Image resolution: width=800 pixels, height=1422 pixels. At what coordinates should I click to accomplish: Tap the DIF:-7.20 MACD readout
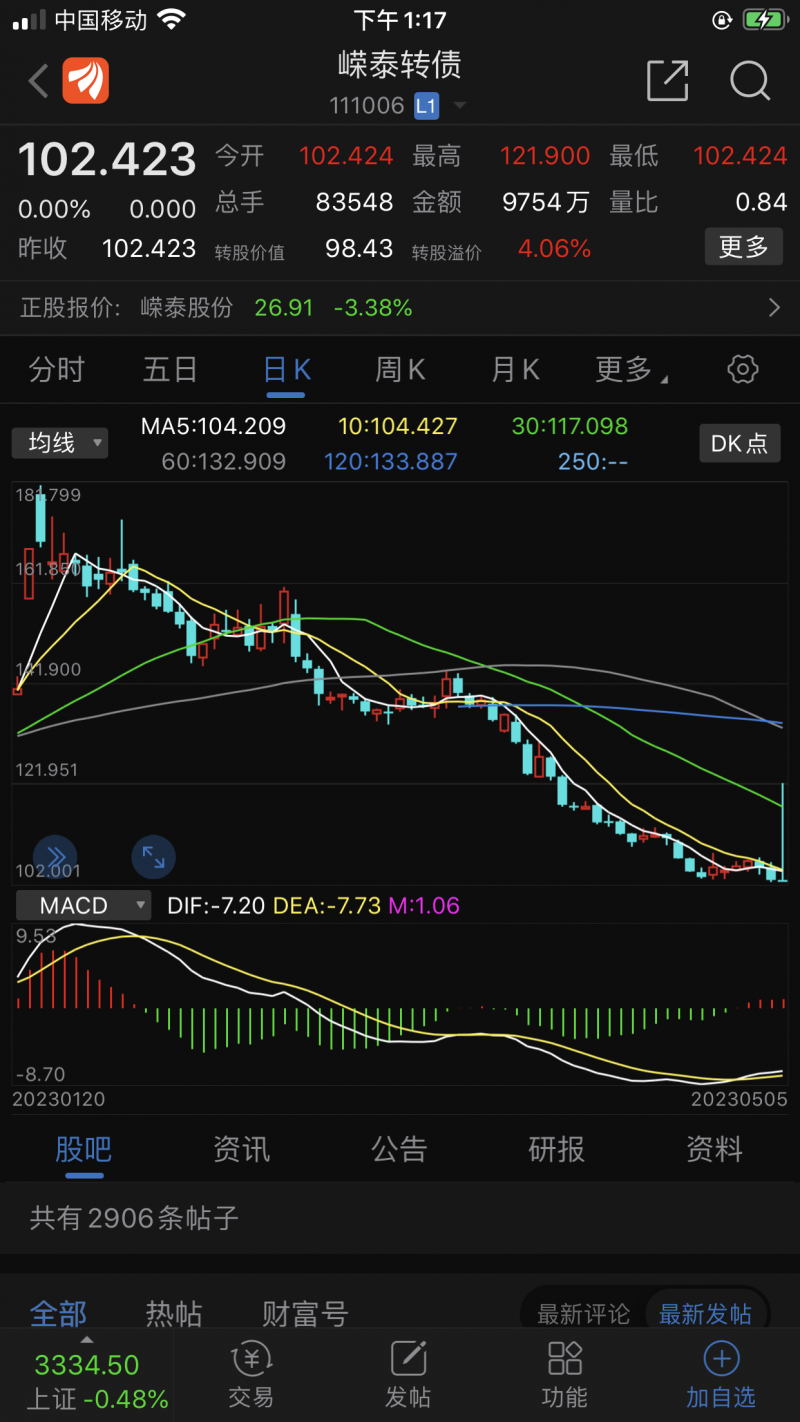tap(216, 906)
